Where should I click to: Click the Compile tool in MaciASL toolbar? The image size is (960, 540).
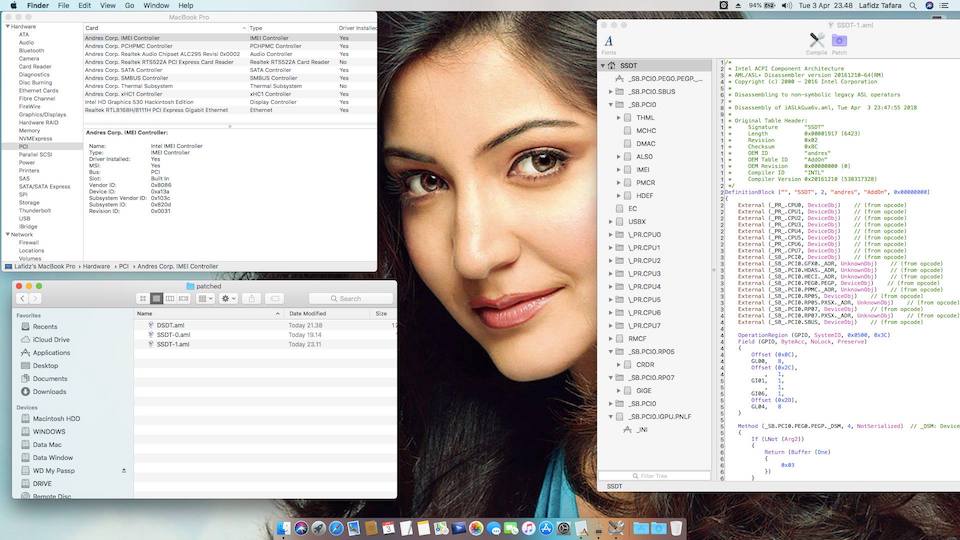816,41
